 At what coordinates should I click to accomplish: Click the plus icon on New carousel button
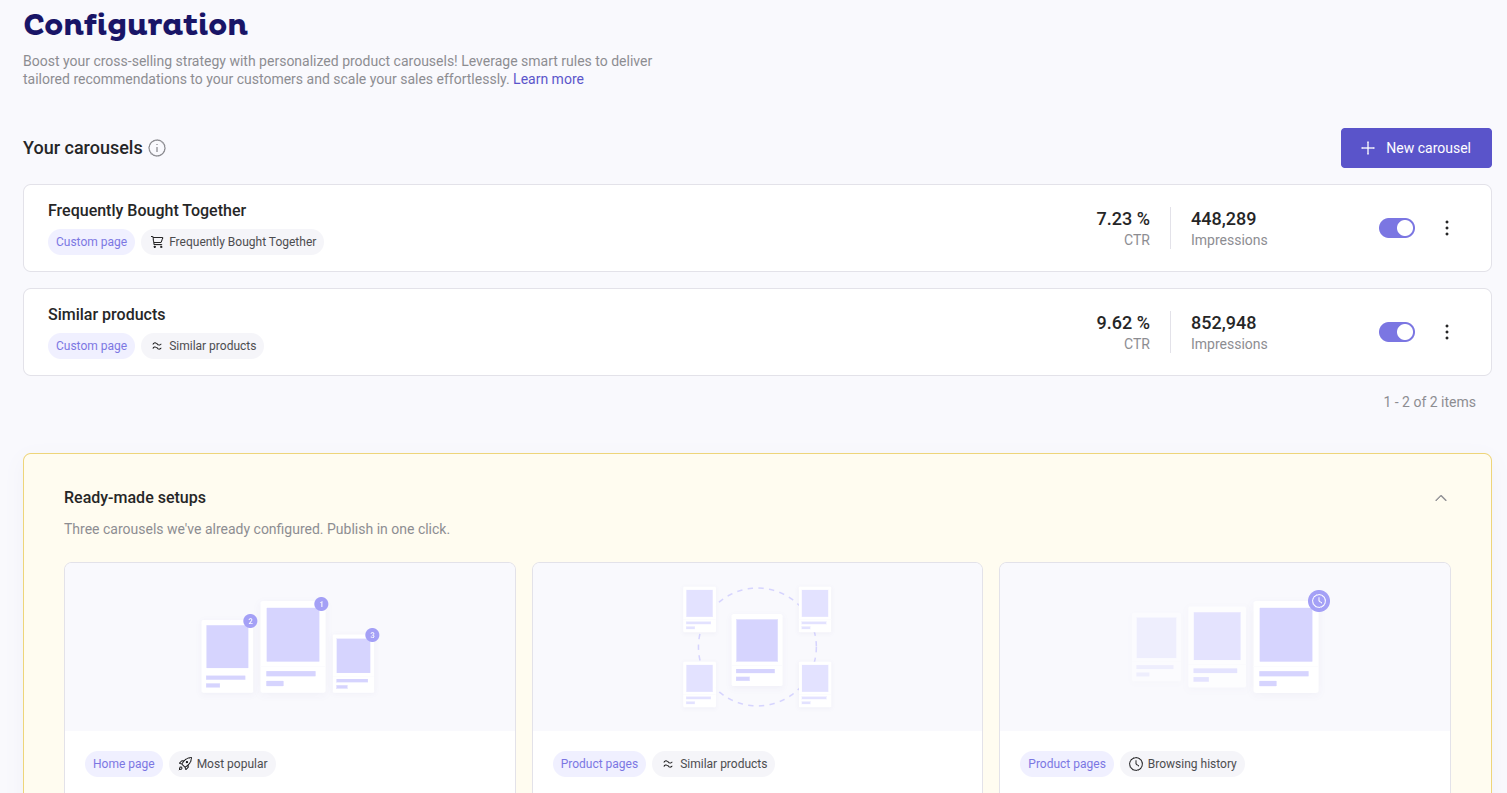pos(1368,148)
